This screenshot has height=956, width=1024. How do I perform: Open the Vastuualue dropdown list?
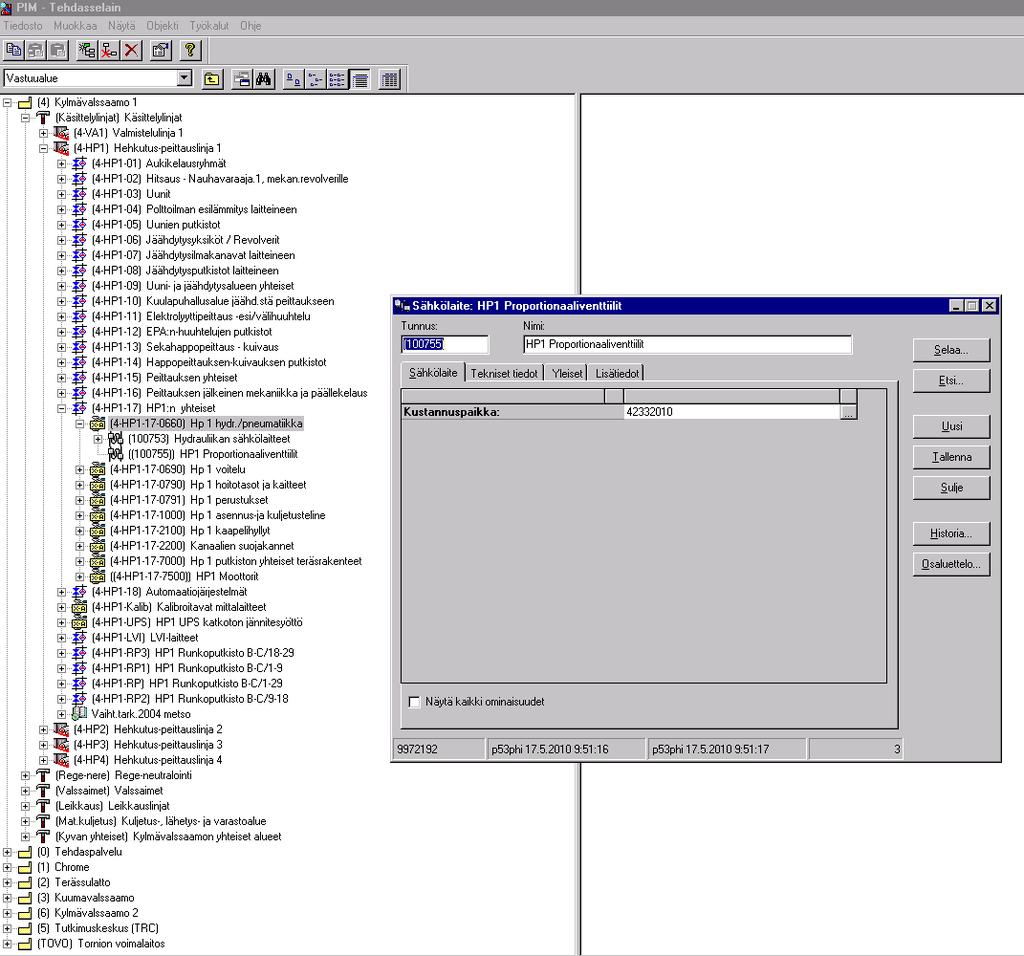pos(185,78)
